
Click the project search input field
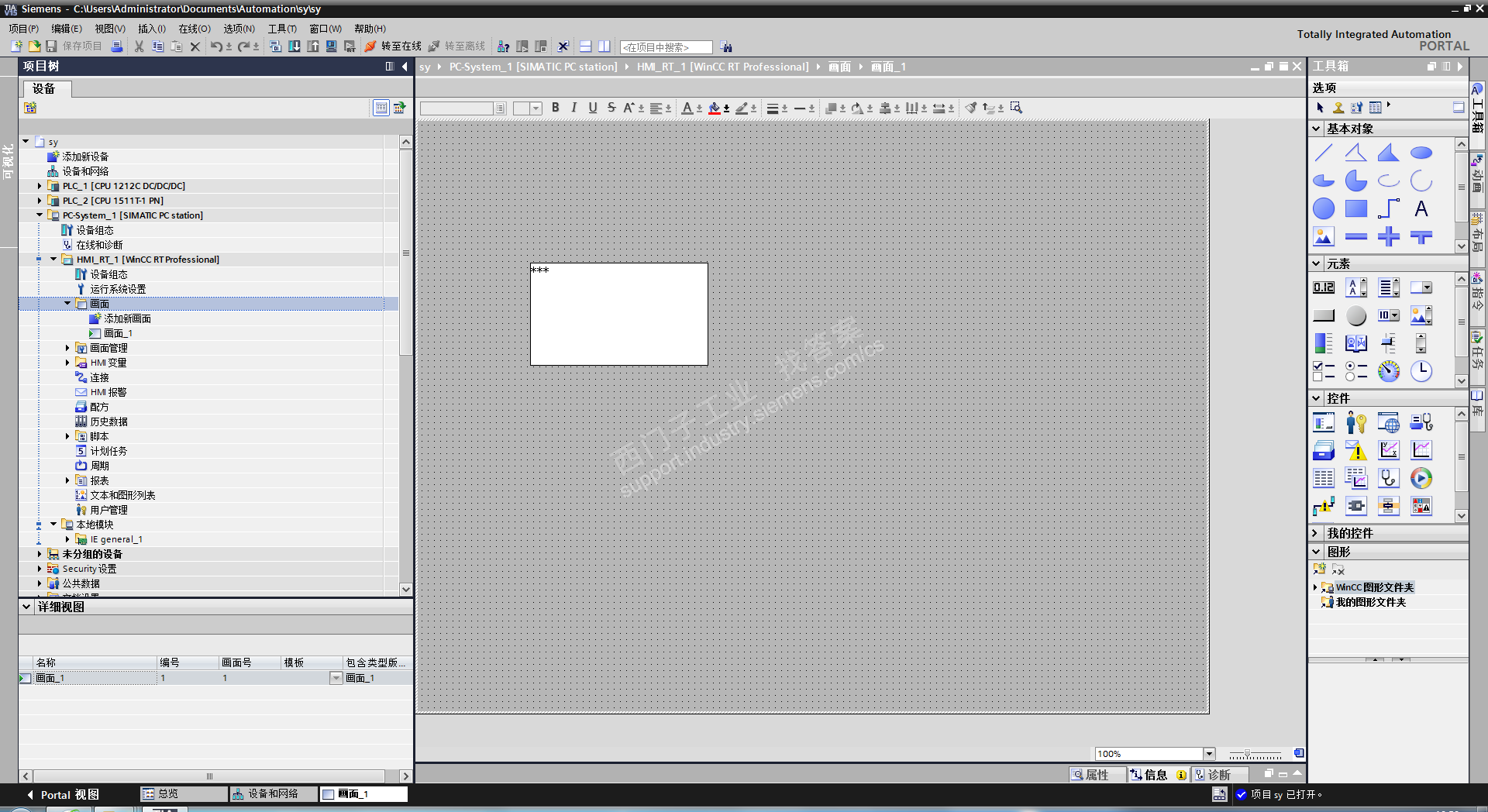pyautogui.click(x=666, y=47)
